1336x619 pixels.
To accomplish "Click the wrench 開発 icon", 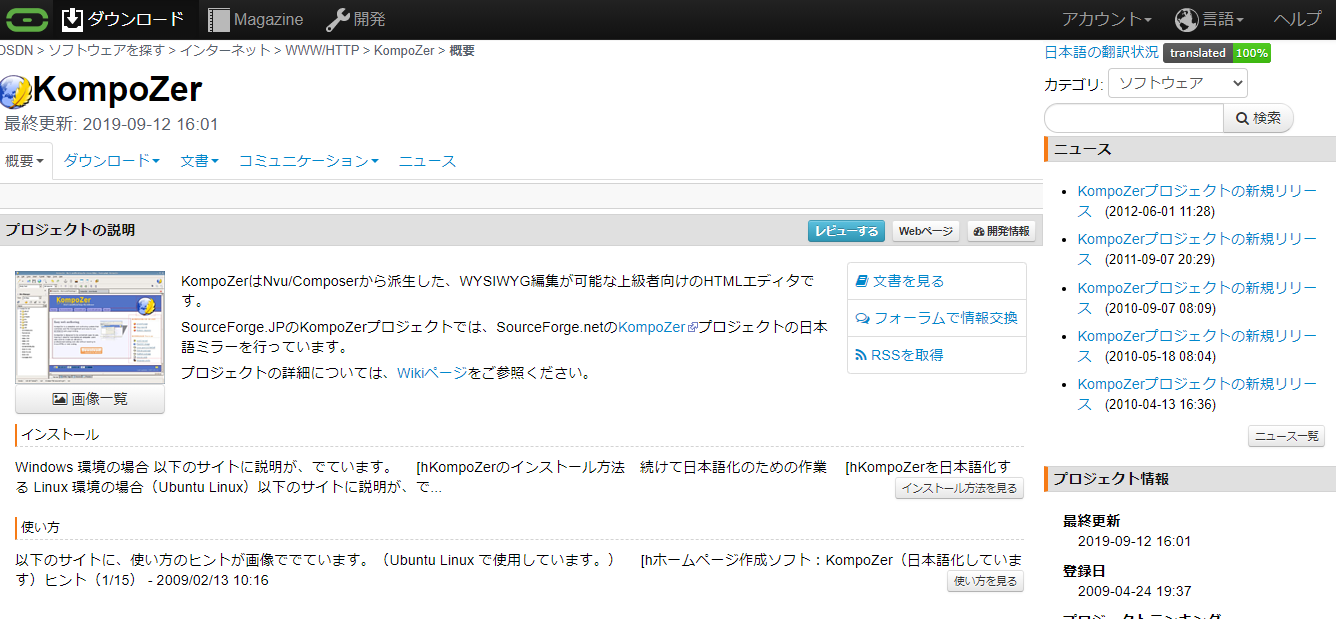I will (337, 19).
